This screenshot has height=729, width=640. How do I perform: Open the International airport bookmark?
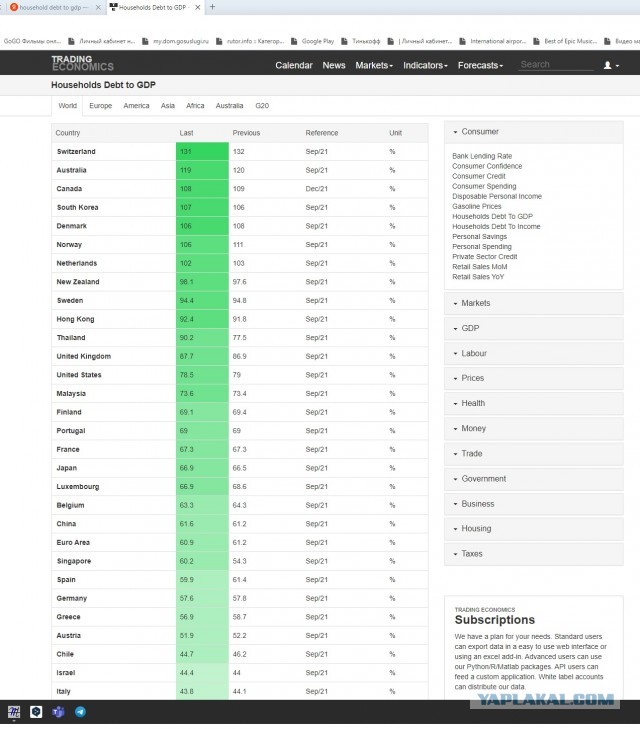493,41
